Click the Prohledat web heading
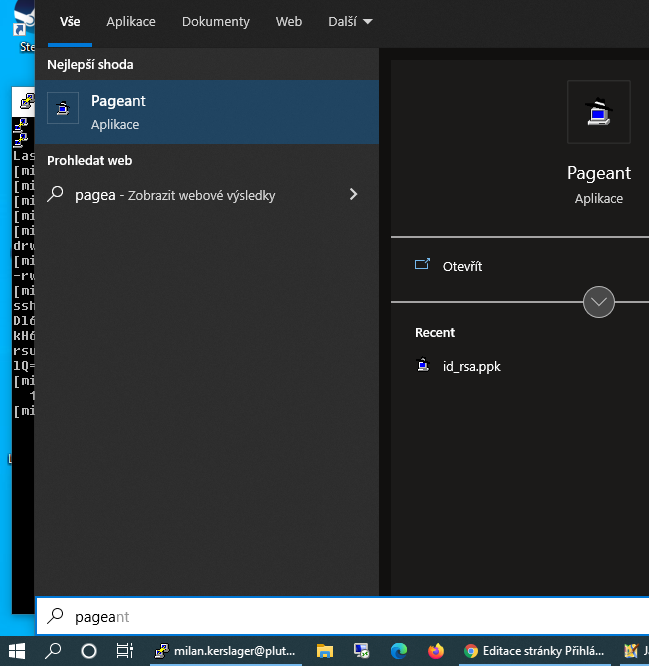The height and width of the screenshot is (666, 649). click(x=90, y=161)
